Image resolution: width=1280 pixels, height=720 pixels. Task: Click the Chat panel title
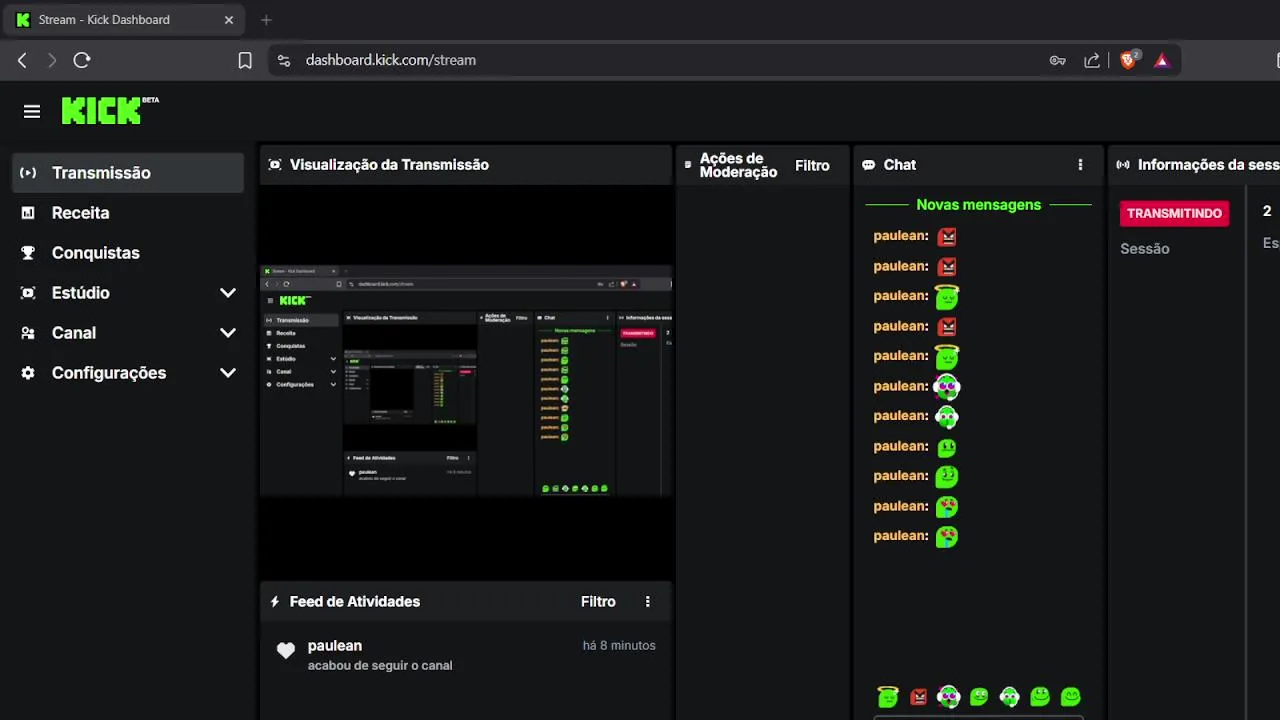click(x=900, y=165)
